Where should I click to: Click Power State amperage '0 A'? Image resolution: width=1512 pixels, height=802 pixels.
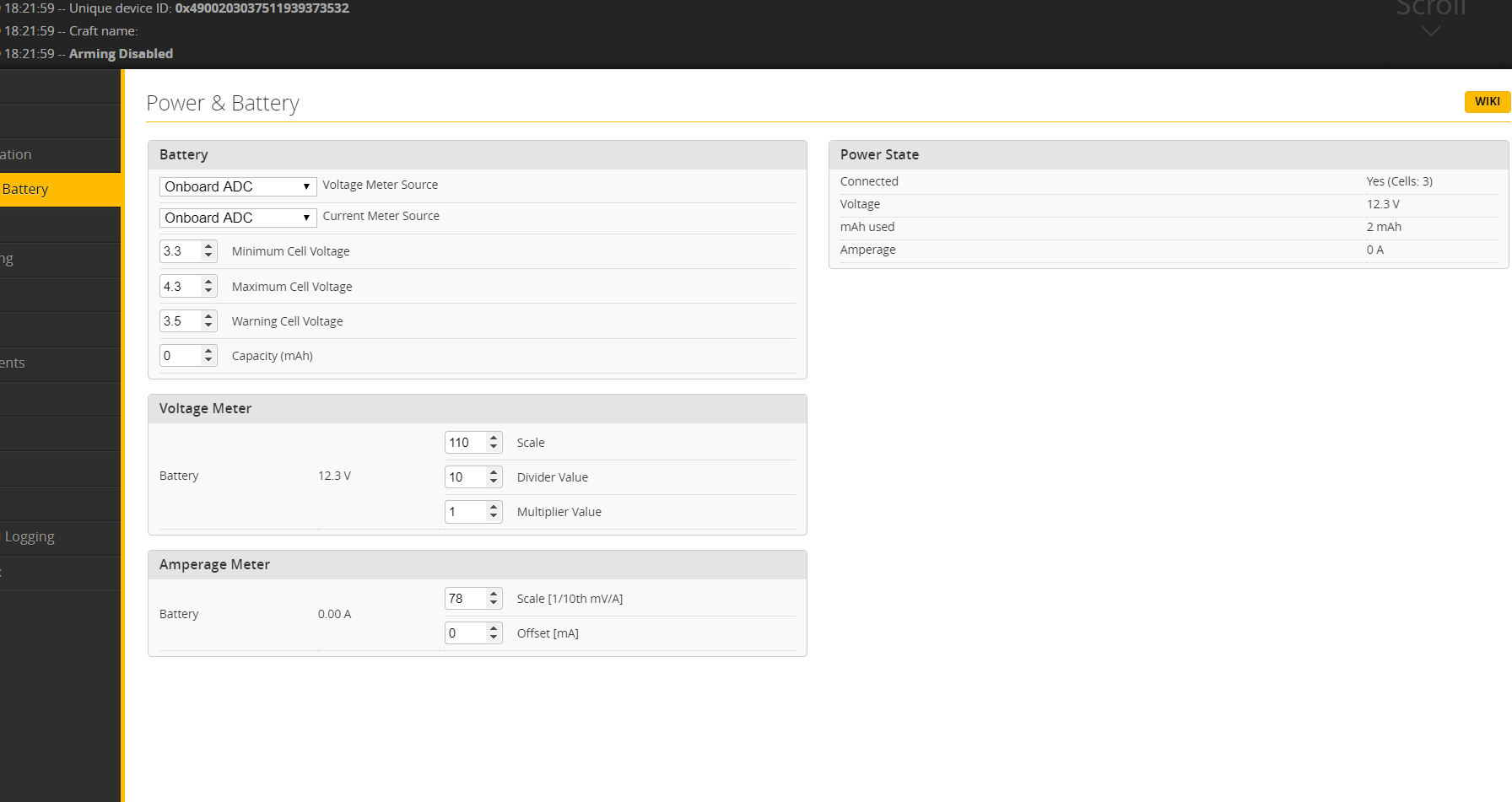(1375, 250)
